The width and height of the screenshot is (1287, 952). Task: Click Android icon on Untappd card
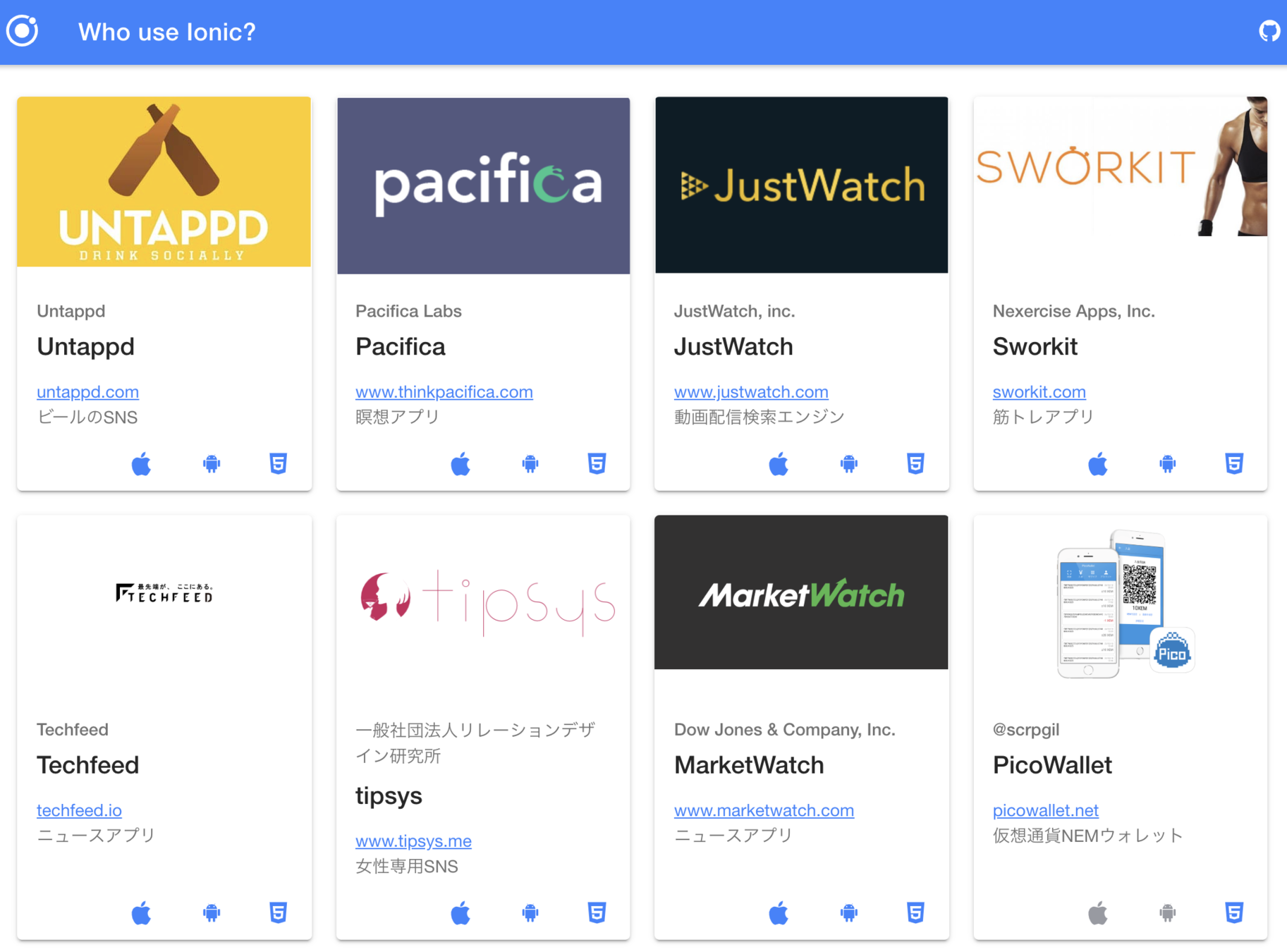(212, 464)
